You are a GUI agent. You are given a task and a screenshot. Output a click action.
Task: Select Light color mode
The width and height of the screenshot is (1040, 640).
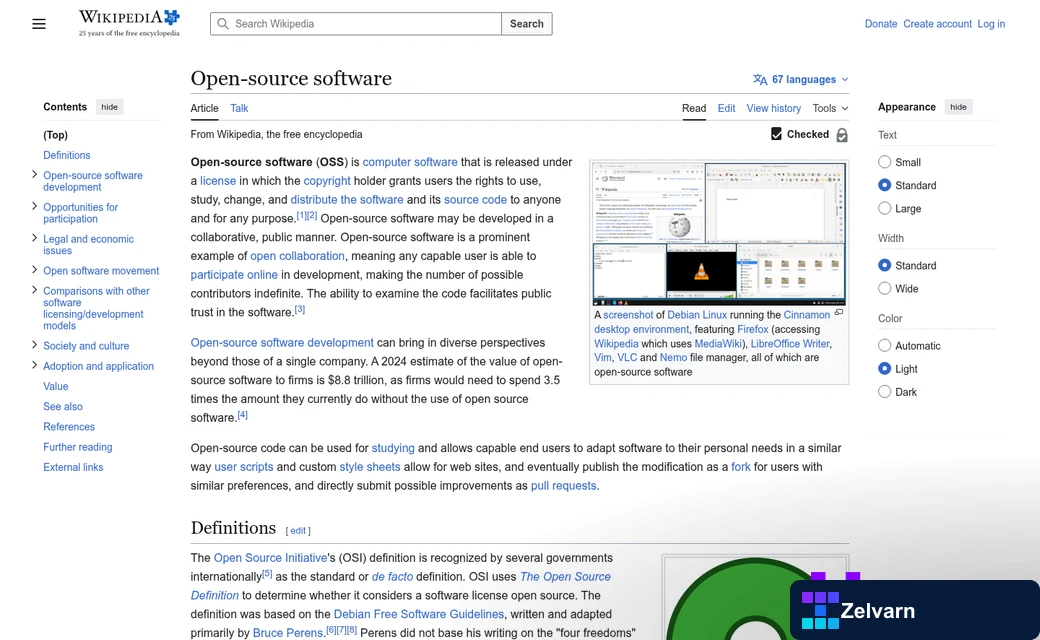(884, 369)
